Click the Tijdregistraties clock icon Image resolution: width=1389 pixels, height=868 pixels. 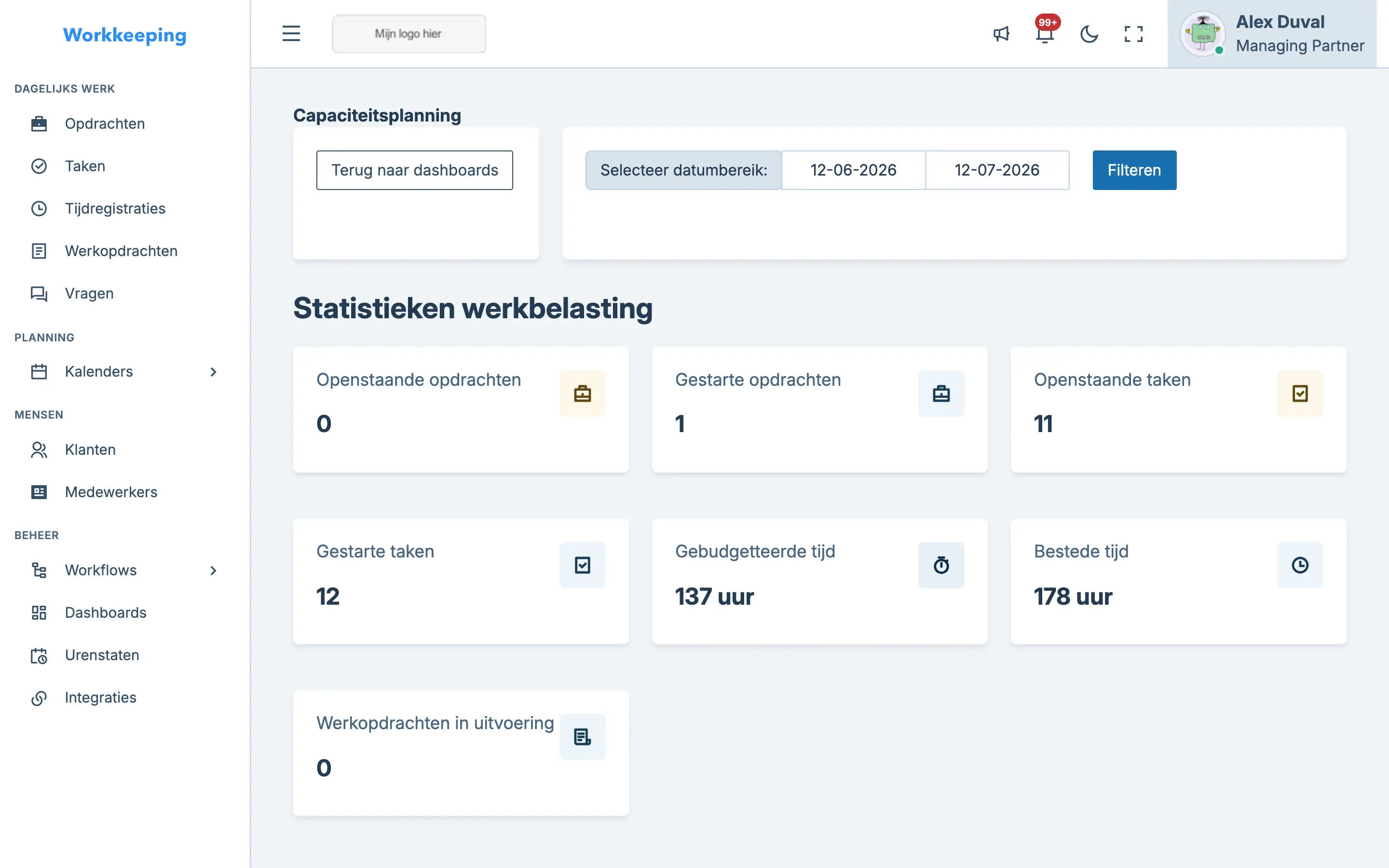click(39, 208)
